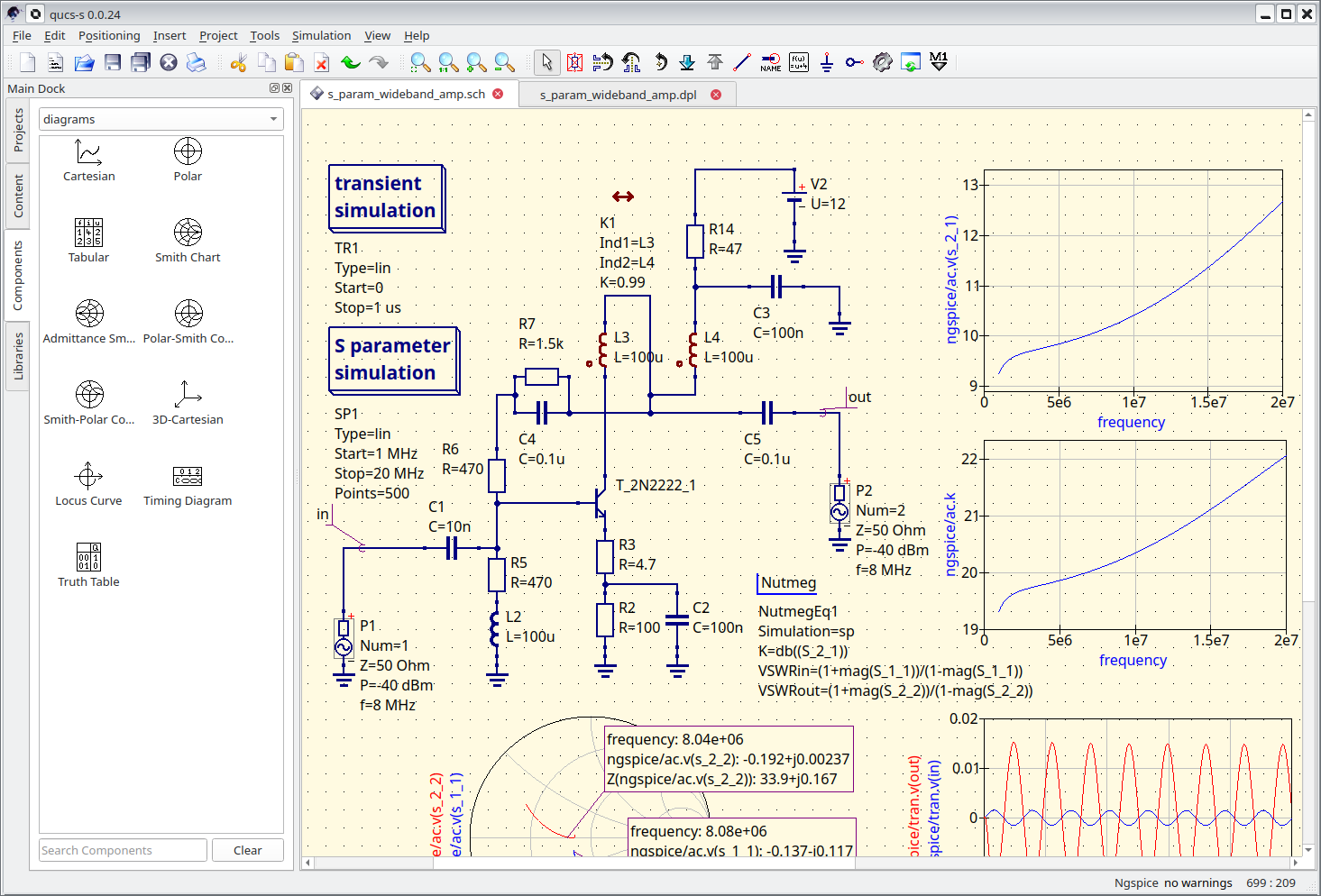The height and width of the screenshot is (896, 1321).
Task: Set zoom to 1:1
Action: [x=448, y=62]
